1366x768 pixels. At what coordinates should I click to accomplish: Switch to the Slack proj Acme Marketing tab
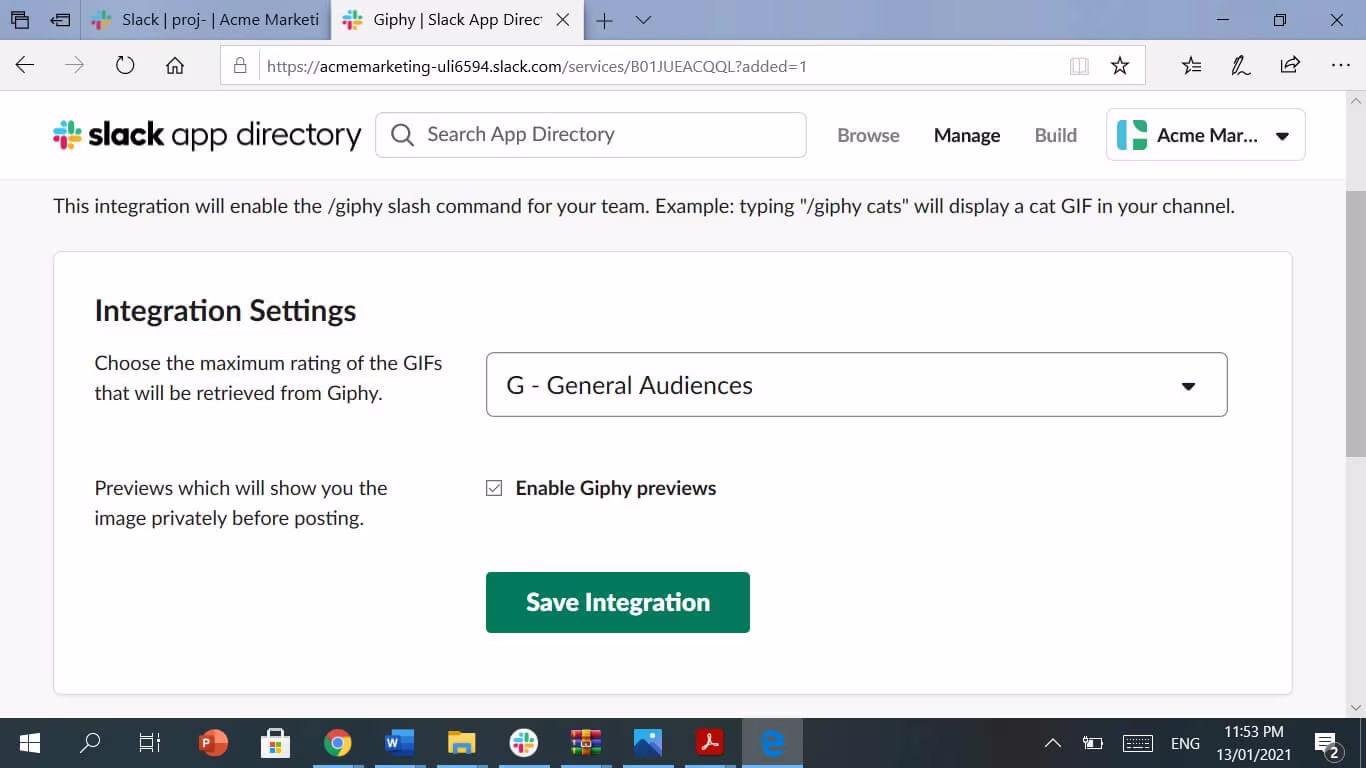(x=210, y=20)
